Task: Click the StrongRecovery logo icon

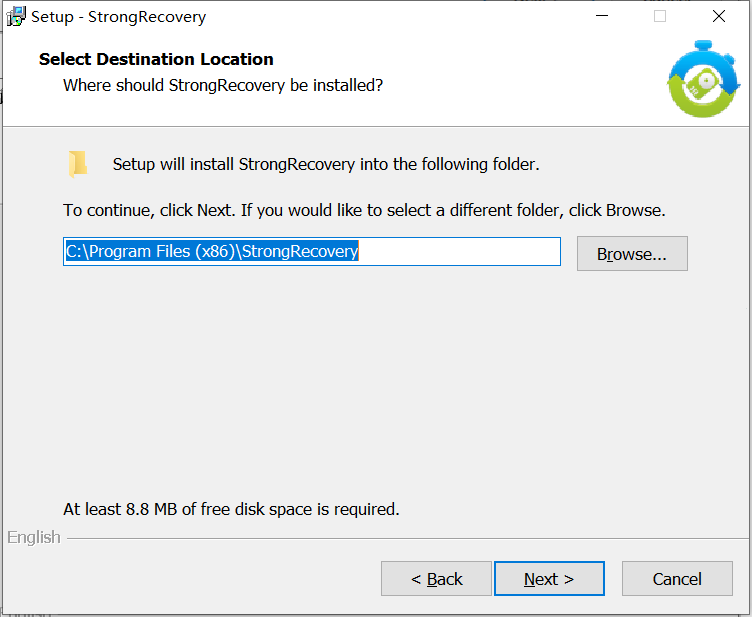Action: [704, 79]
